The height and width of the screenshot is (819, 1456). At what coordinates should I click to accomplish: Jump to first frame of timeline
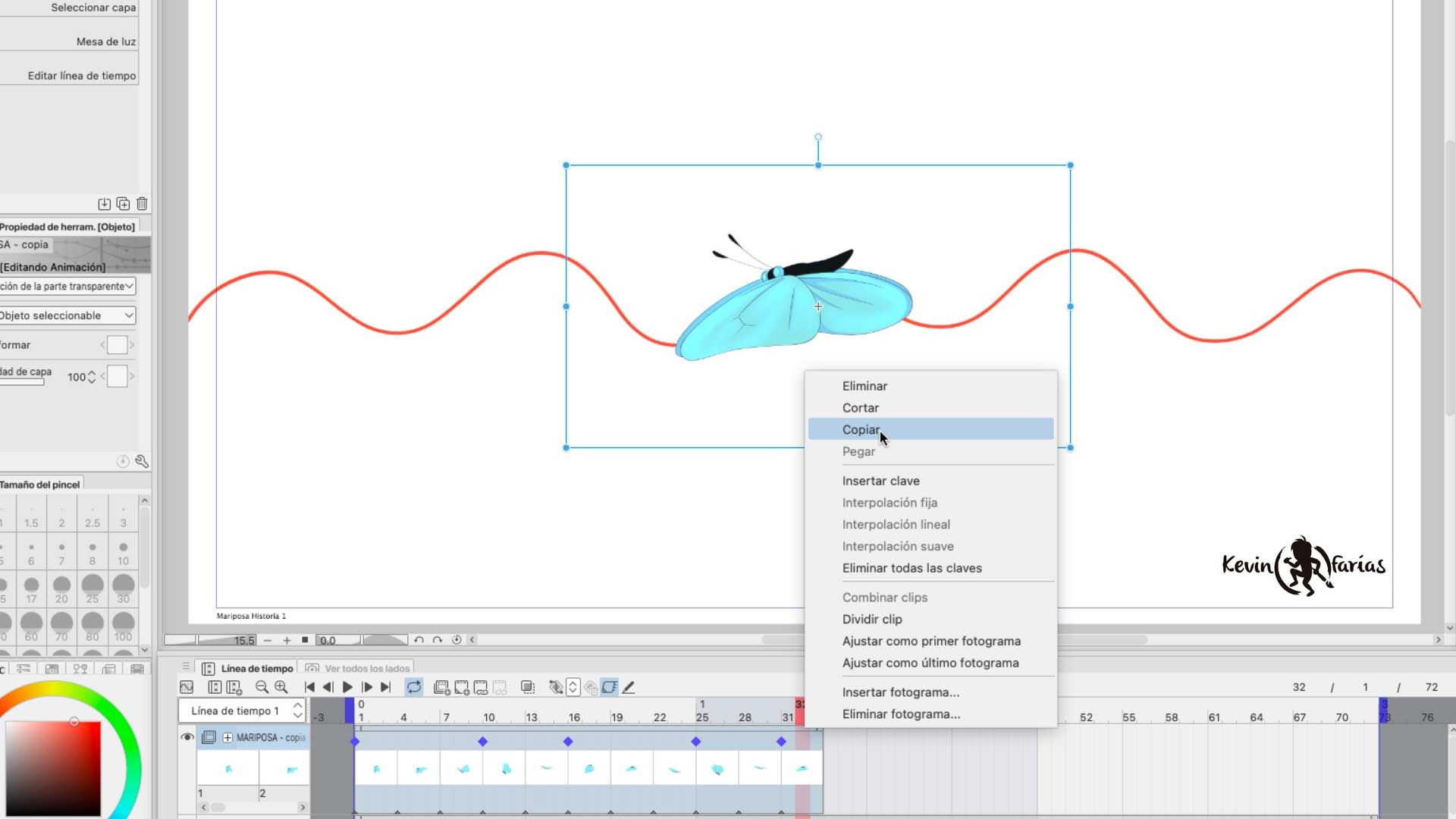309,687
